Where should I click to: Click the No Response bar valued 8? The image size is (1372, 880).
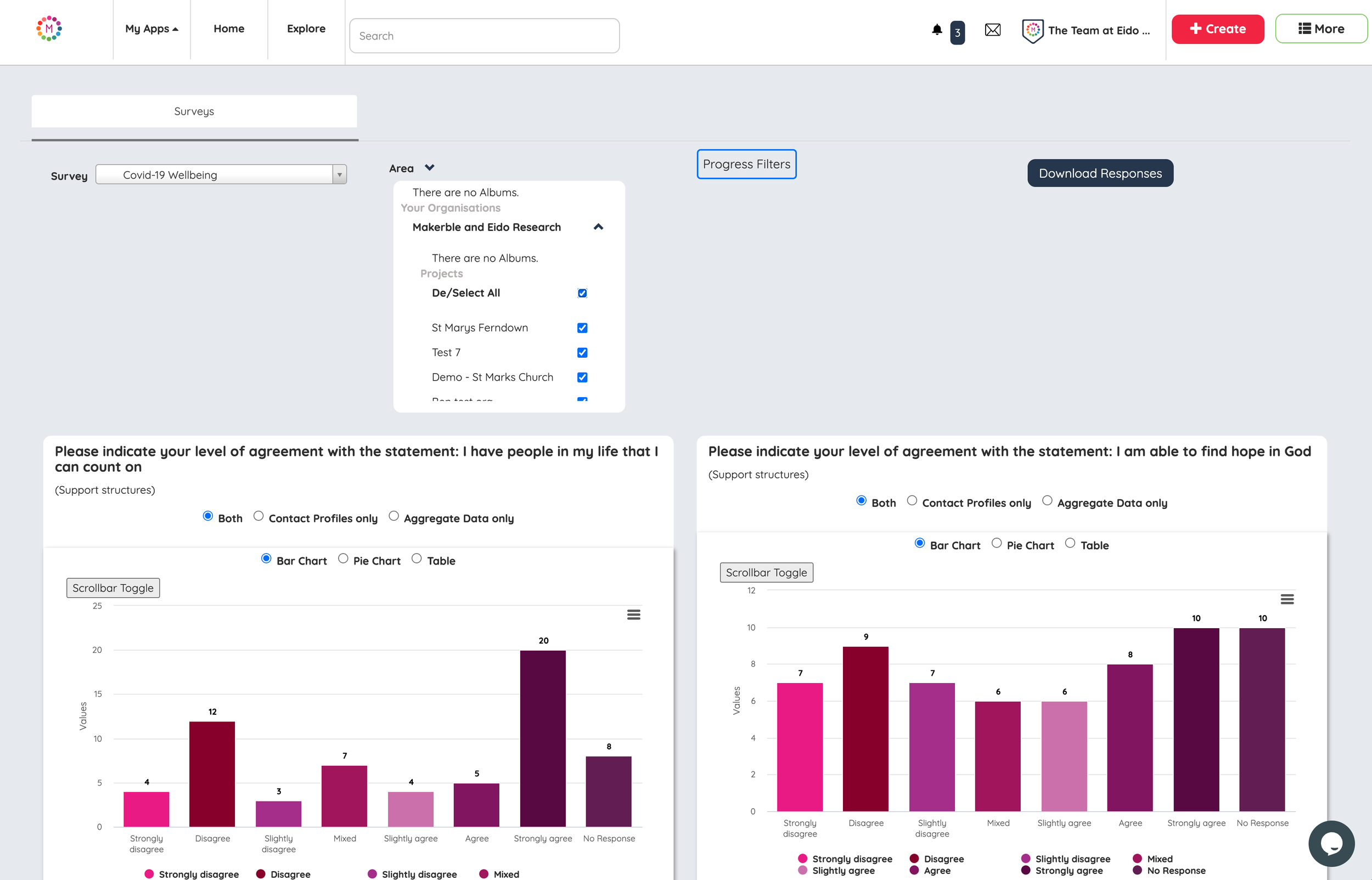[x=609, y=792]
